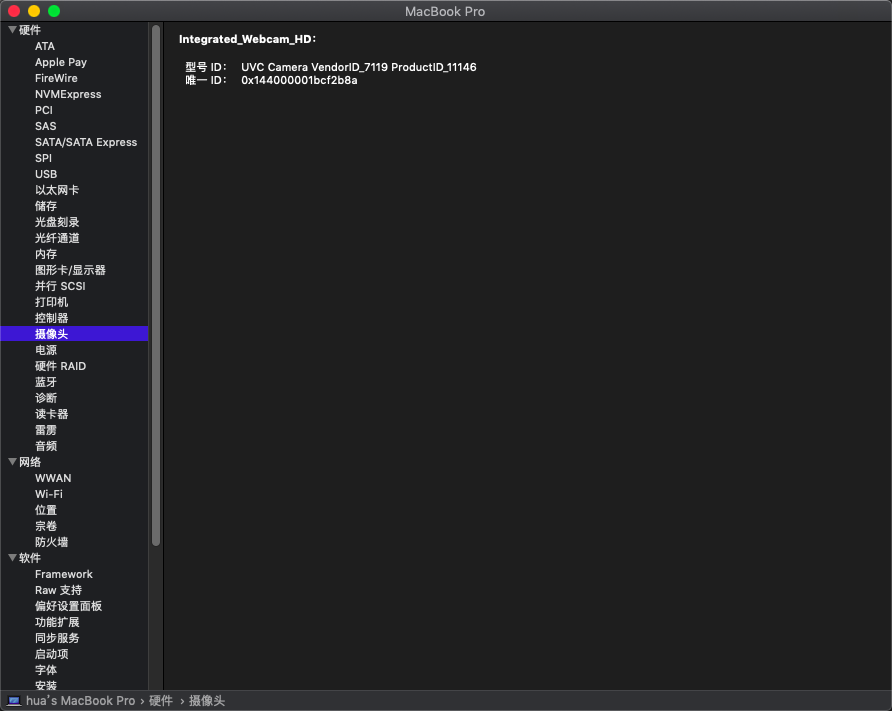892x711 pixels.
Task: Collapse the 网络 network section
Action: [12, 462]
